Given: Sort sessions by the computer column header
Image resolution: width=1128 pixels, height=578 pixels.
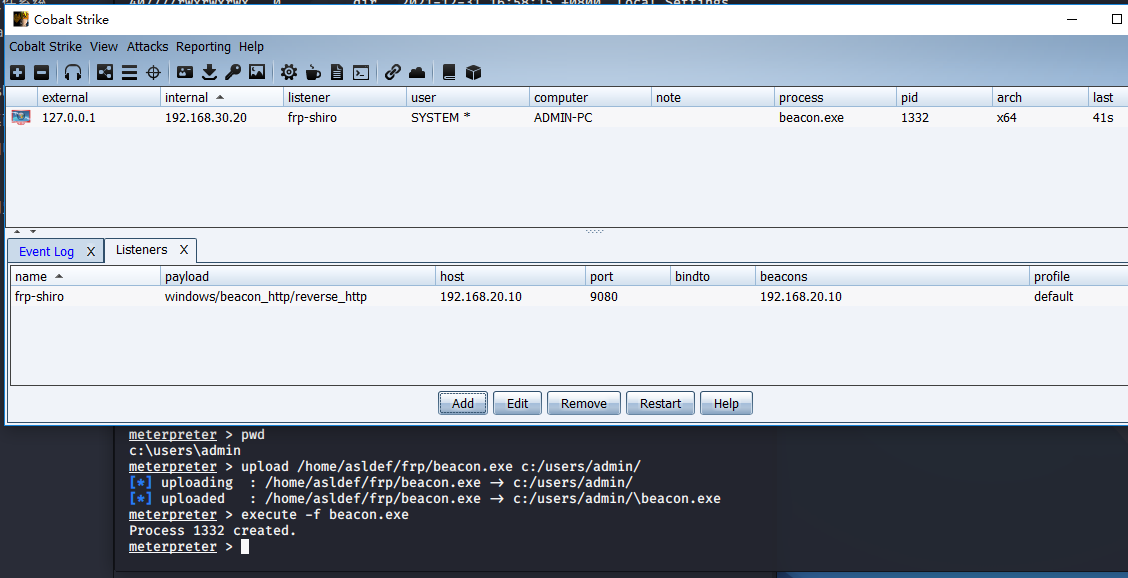Looking at the screenshot, I should coord(591,97).
